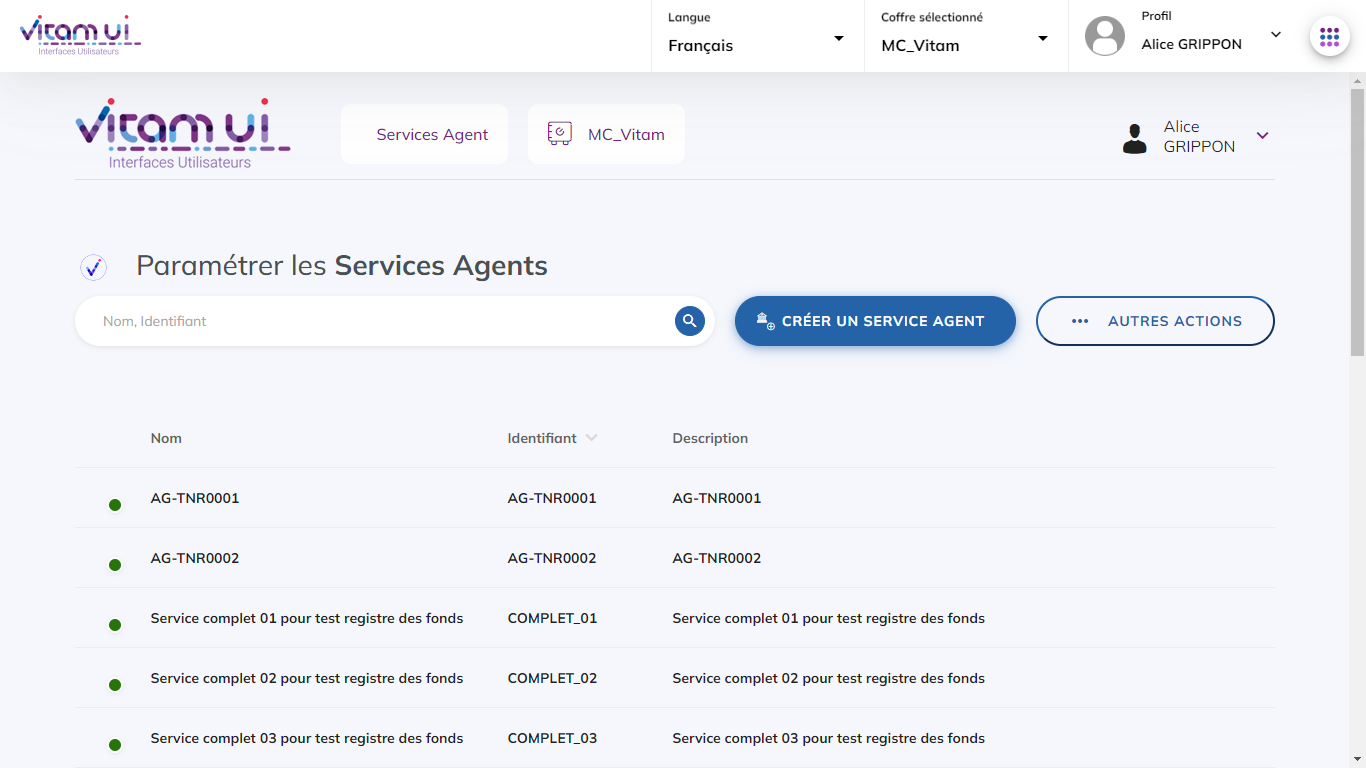The width and height of the screenshot is (1366, 768).
Task: Click the checkmark icon beside page title
Action: 94,267
